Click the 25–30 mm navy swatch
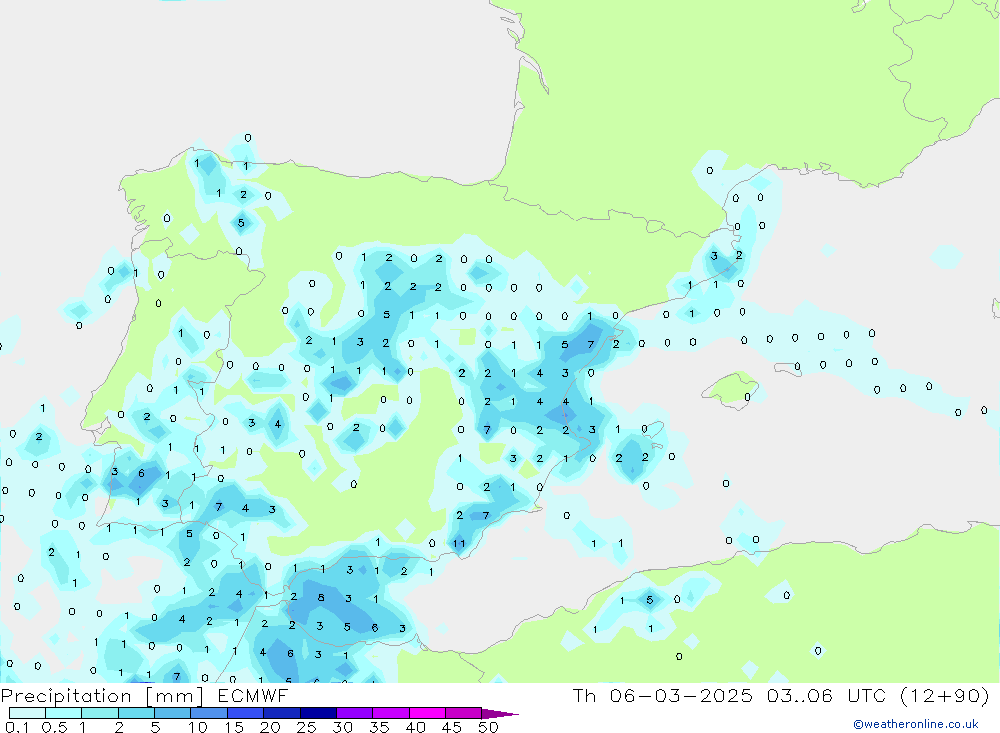This screenshot has width=1000, height=733. (x=318, y=713)
